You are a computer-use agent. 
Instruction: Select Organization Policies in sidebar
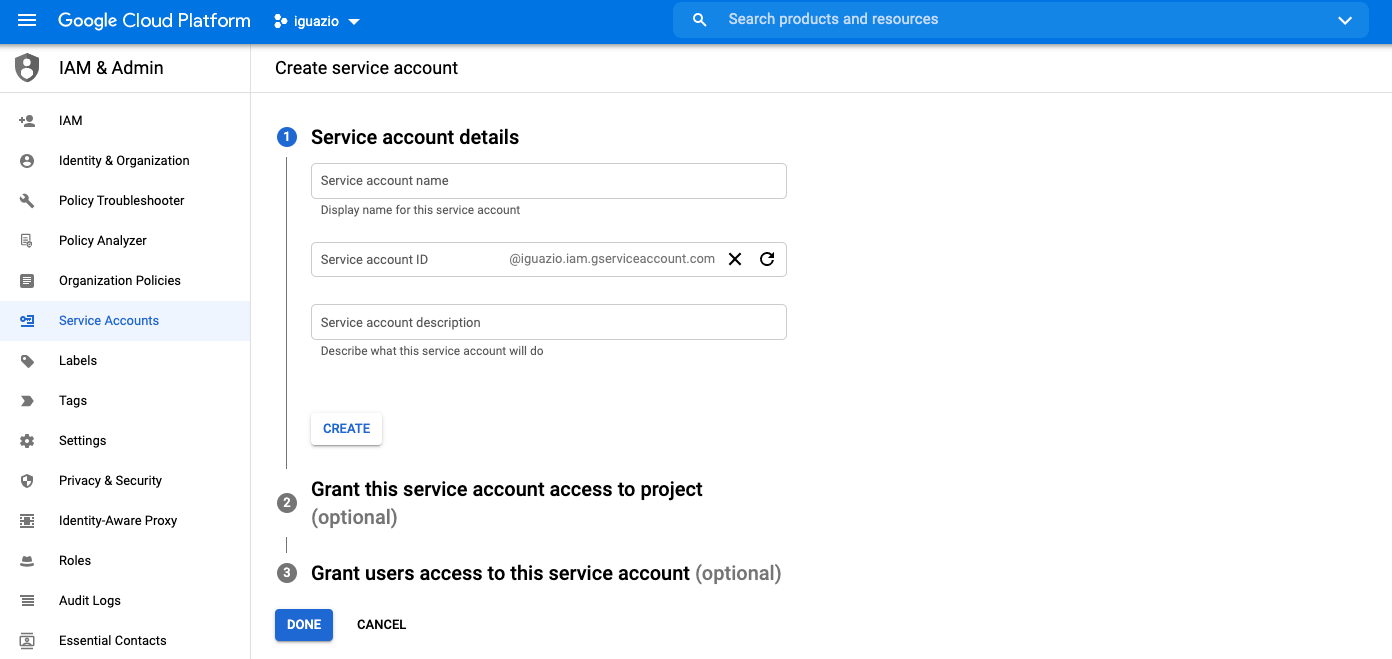(125, 281)
